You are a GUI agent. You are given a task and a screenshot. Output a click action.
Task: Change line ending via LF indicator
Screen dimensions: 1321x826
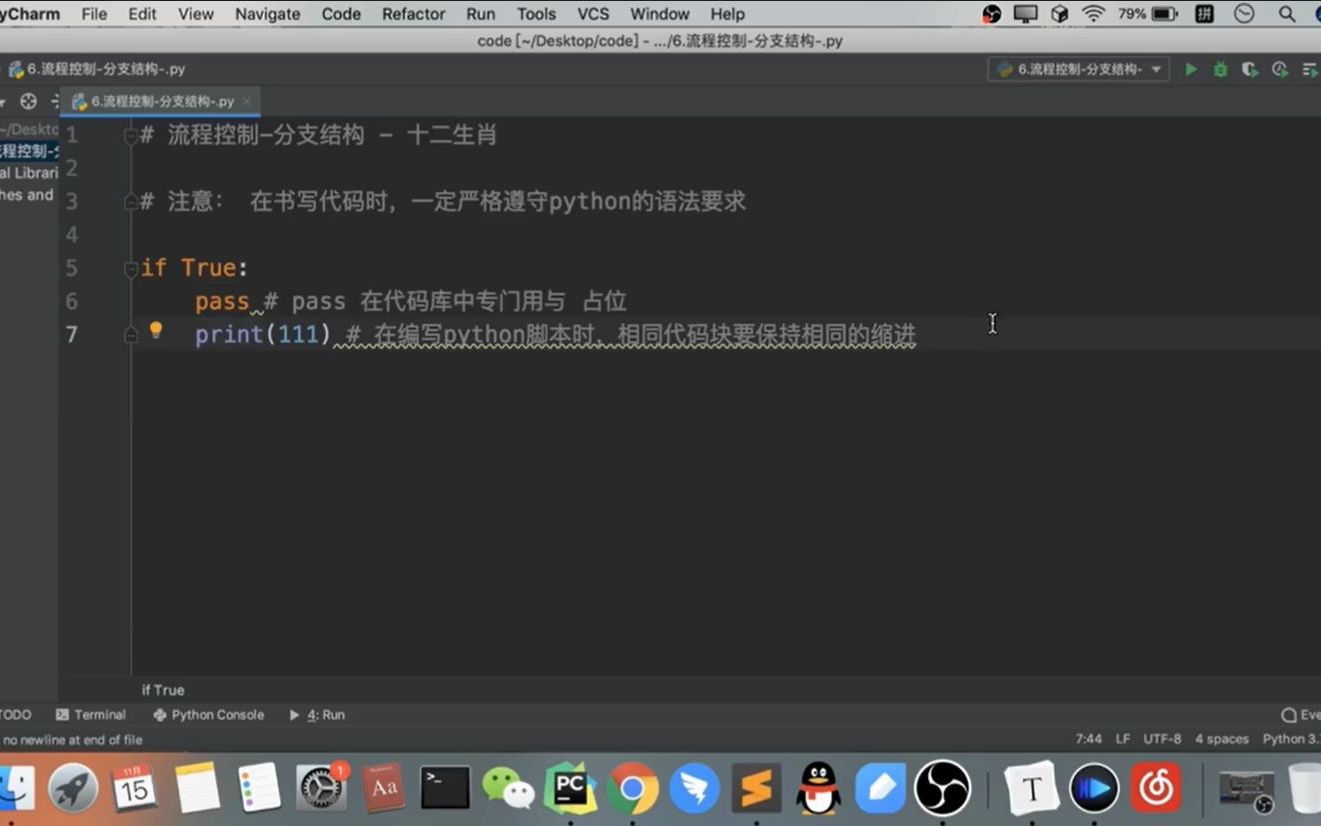point(1123,739)
